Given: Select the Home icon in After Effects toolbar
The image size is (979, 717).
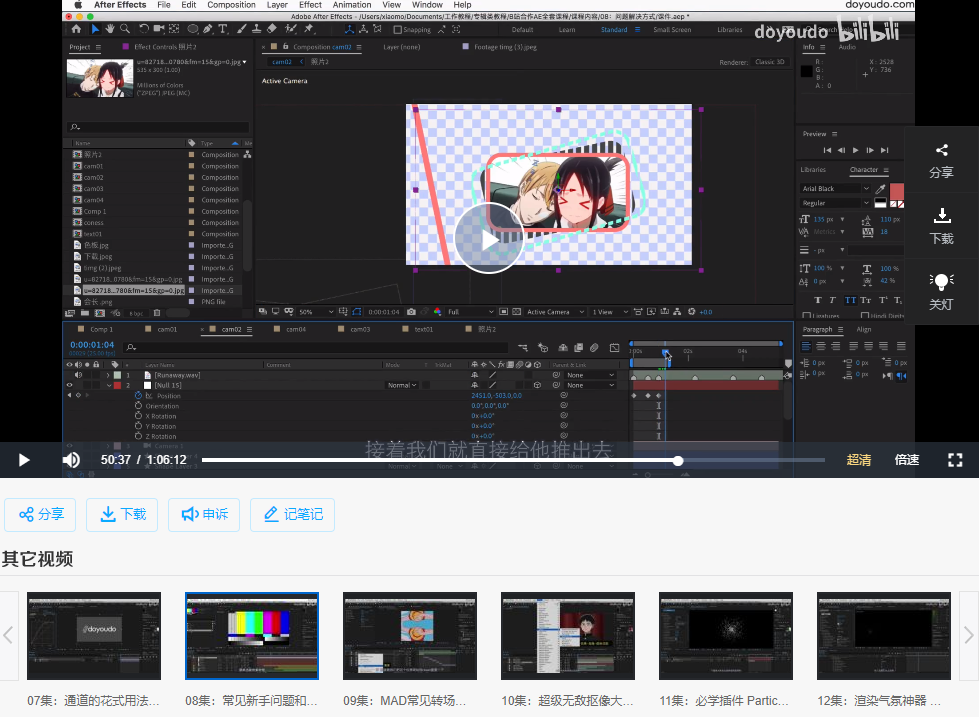Looking at the screenshot, I should (76, 29).
